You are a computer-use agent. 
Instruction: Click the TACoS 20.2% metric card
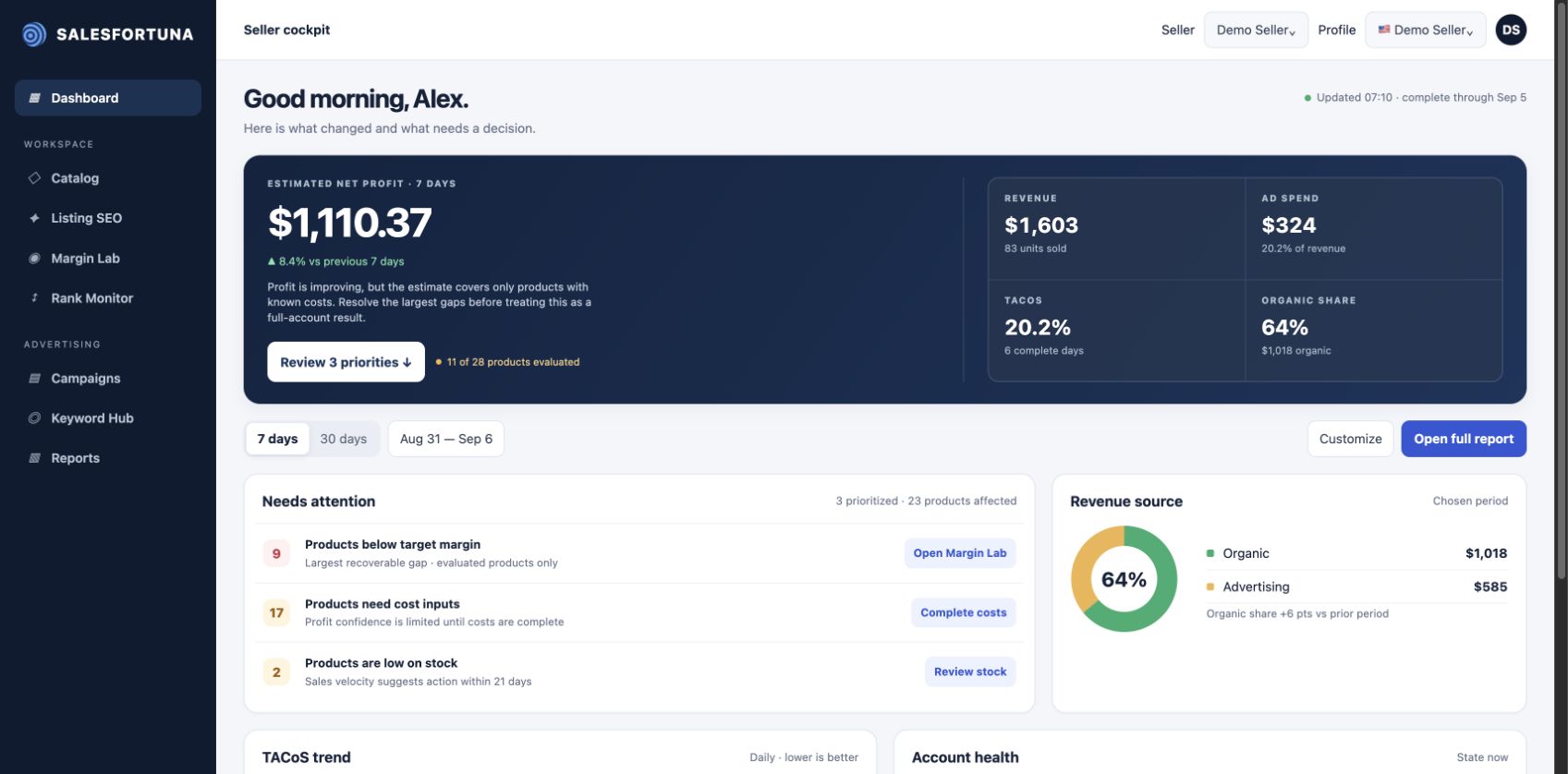click(1116, 331)
